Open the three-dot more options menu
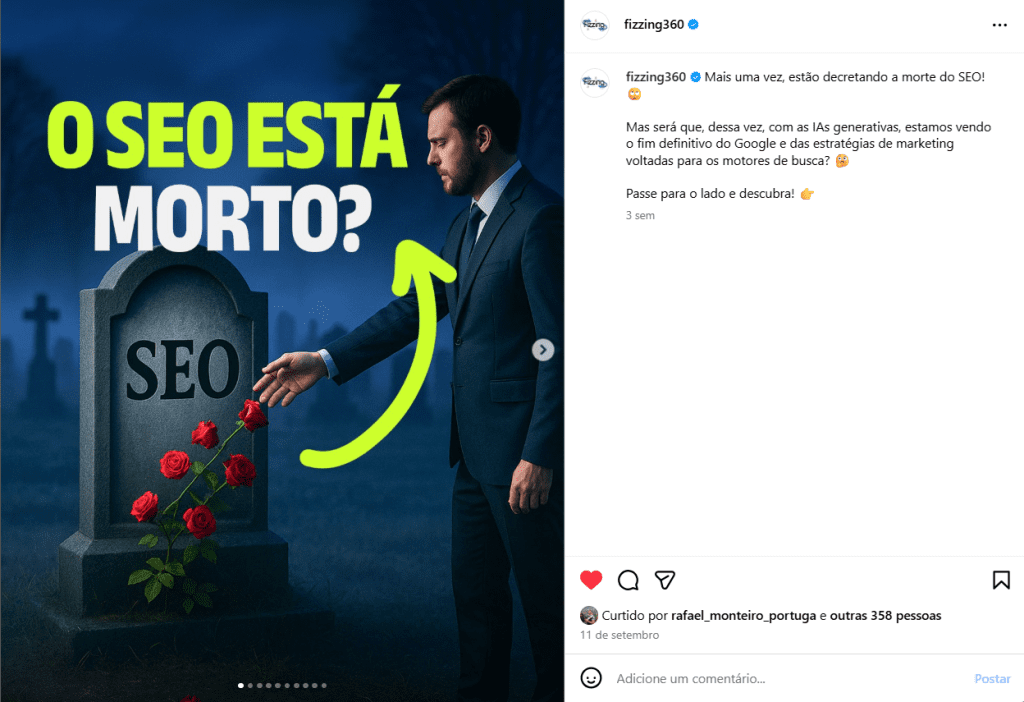 click(999, 25)
